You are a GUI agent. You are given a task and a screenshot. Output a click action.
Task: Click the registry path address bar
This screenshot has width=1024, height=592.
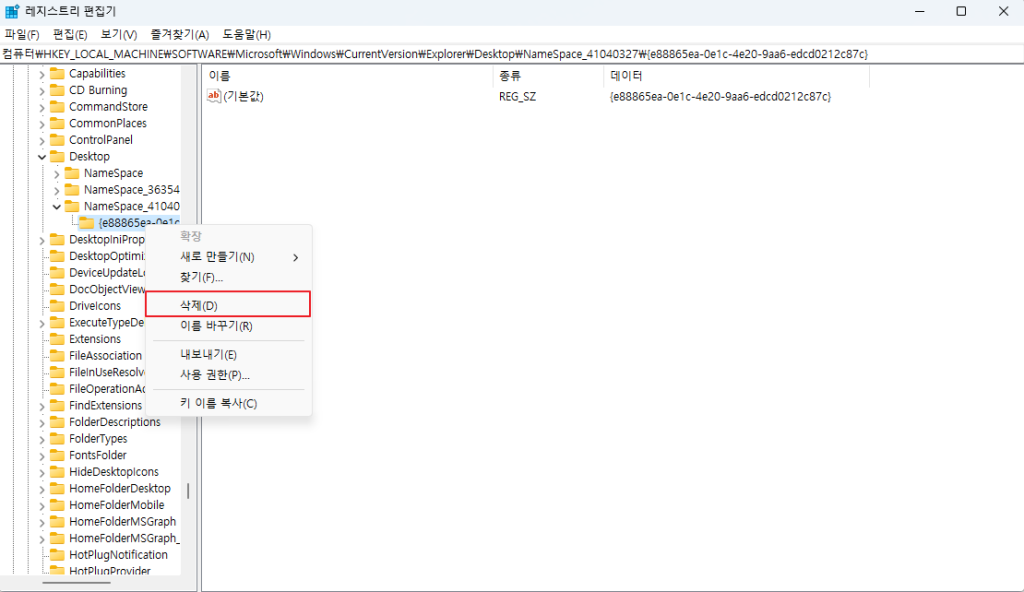pyautogui.click(x=512, y=54)
